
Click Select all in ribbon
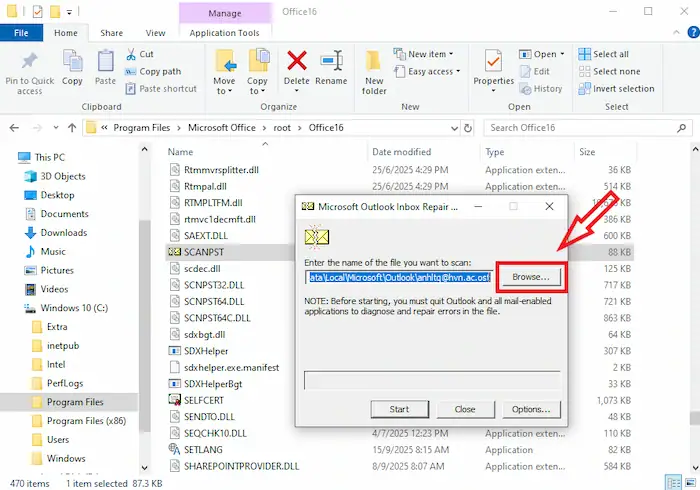(x=604, y=54)
